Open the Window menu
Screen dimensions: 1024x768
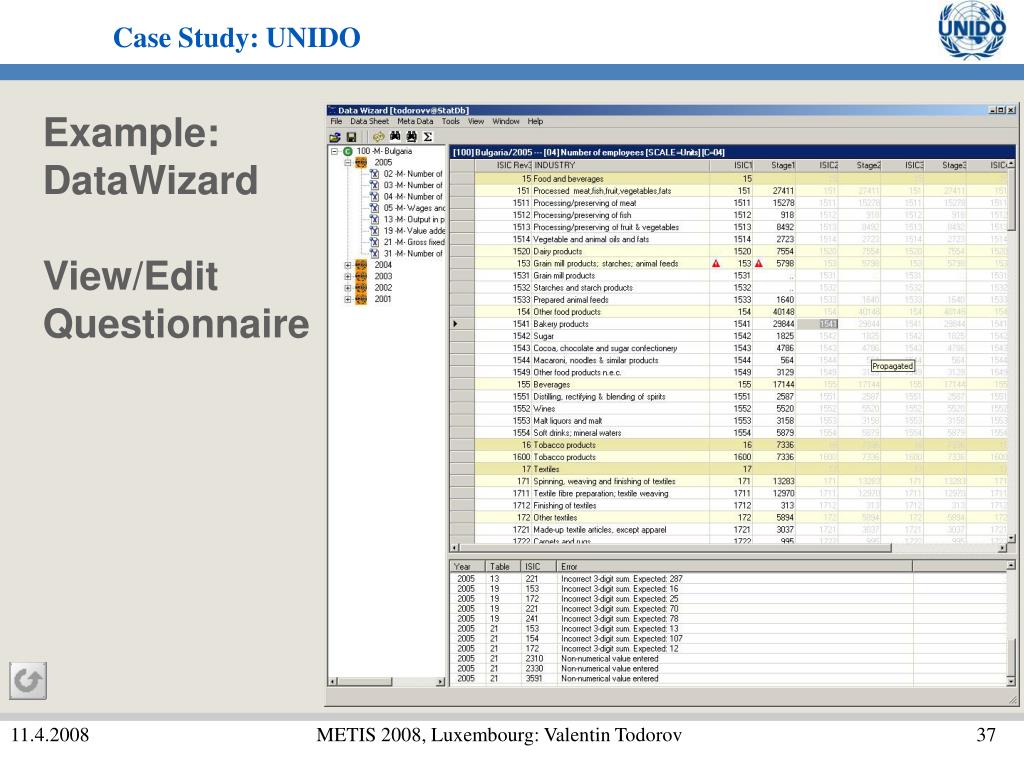[506, 121]
